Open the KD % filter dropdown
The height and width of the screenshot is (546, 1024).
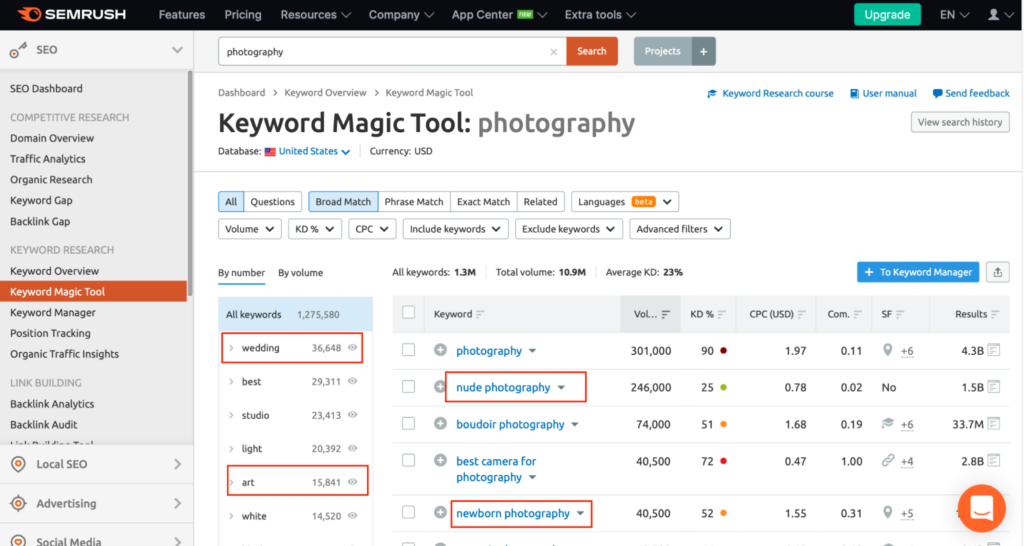315,229
